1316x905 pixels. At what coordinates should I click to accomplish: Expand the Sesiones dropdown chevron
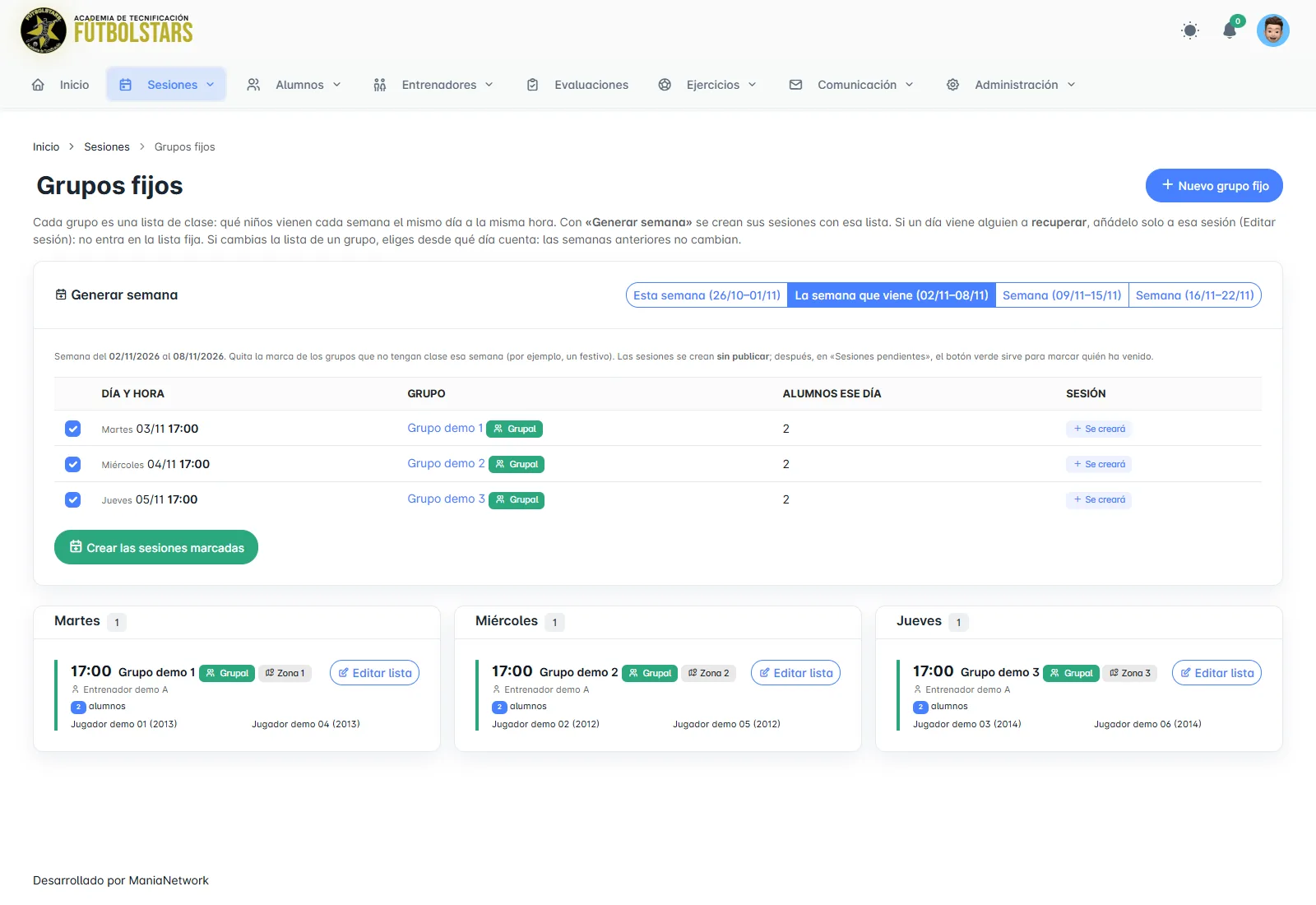(211, 85)
